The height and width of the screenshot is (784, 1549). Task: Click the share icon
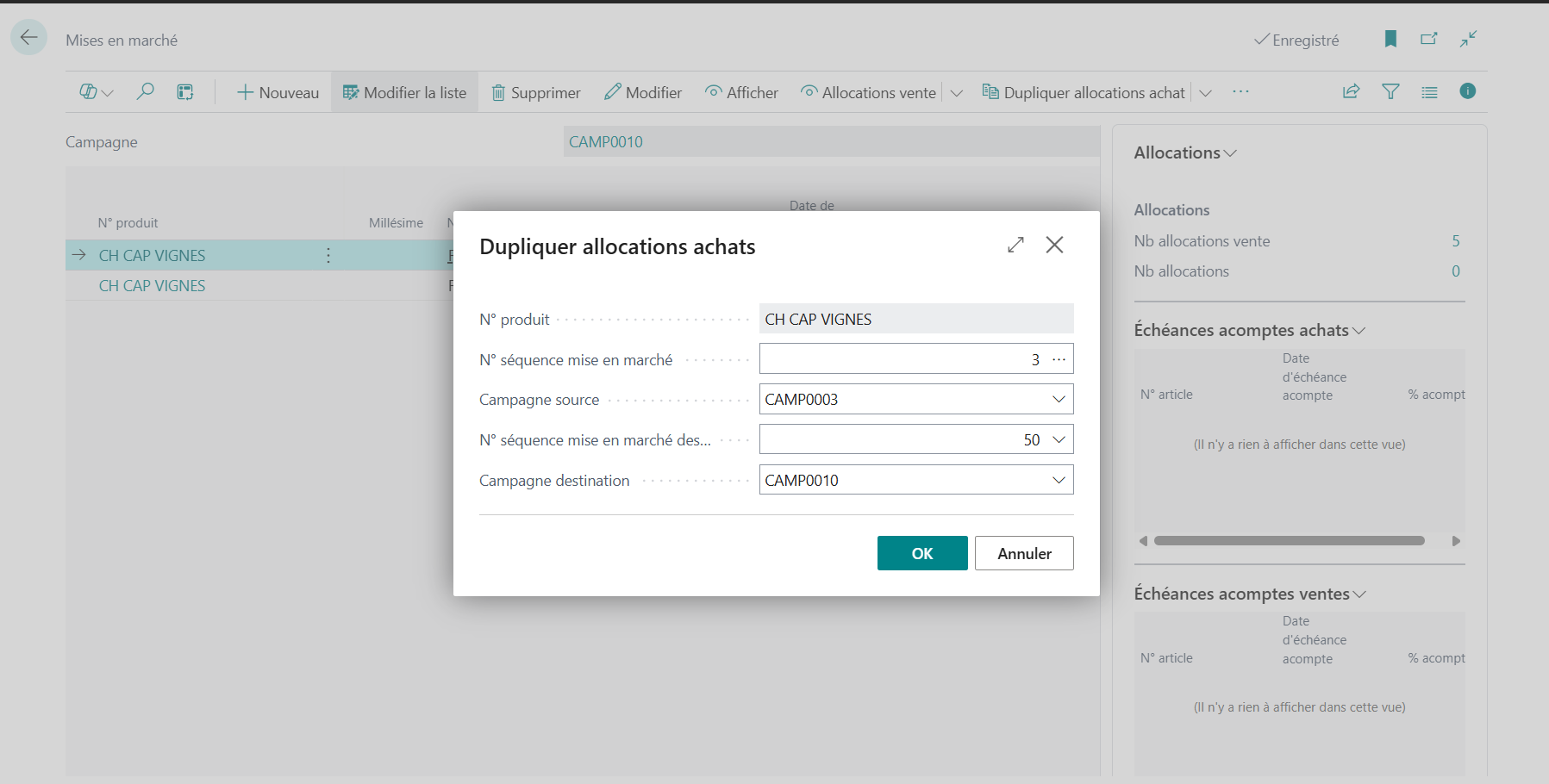pos(1351,91)
